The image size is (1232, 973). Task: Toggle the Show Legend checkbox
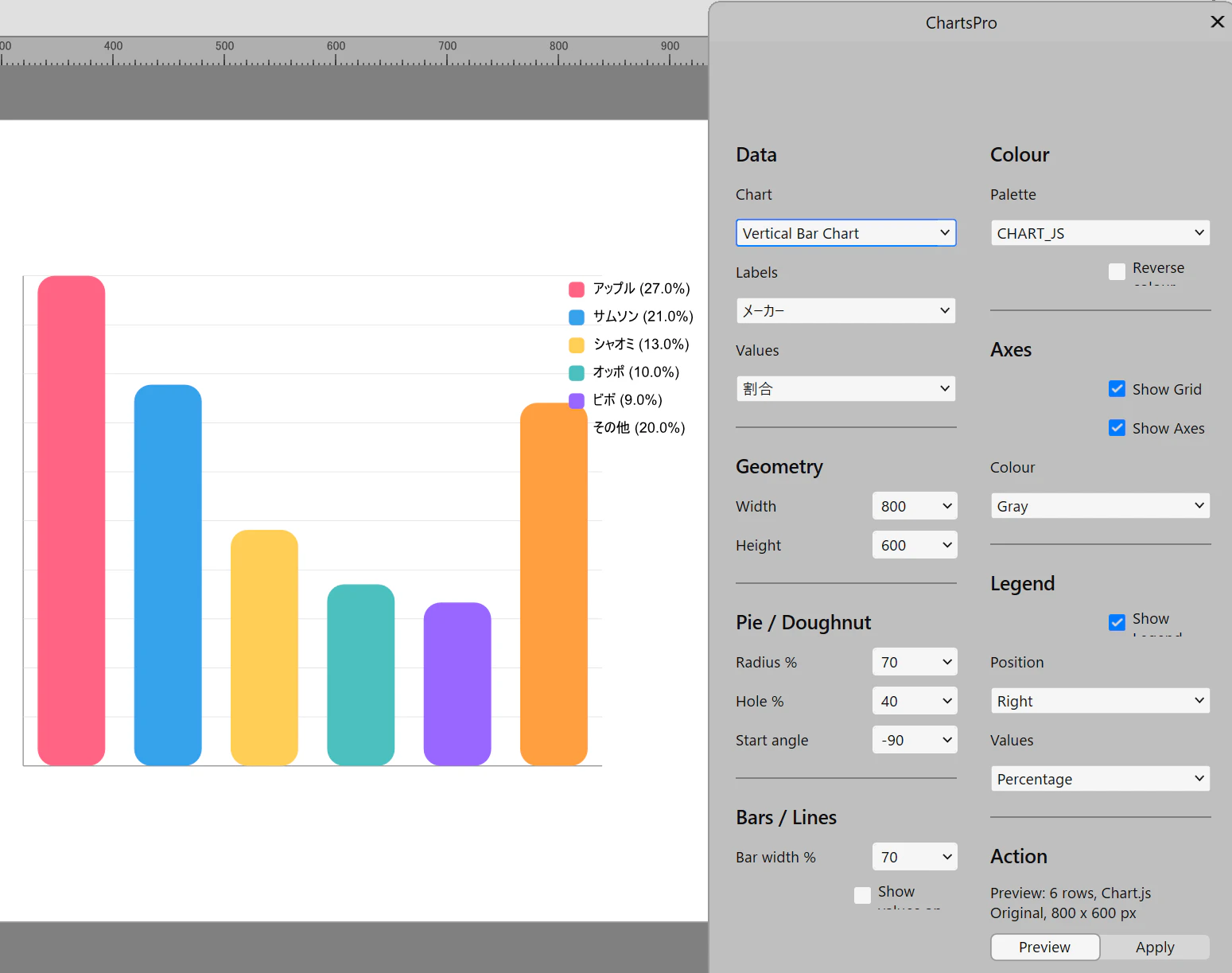pos(1117,623)
